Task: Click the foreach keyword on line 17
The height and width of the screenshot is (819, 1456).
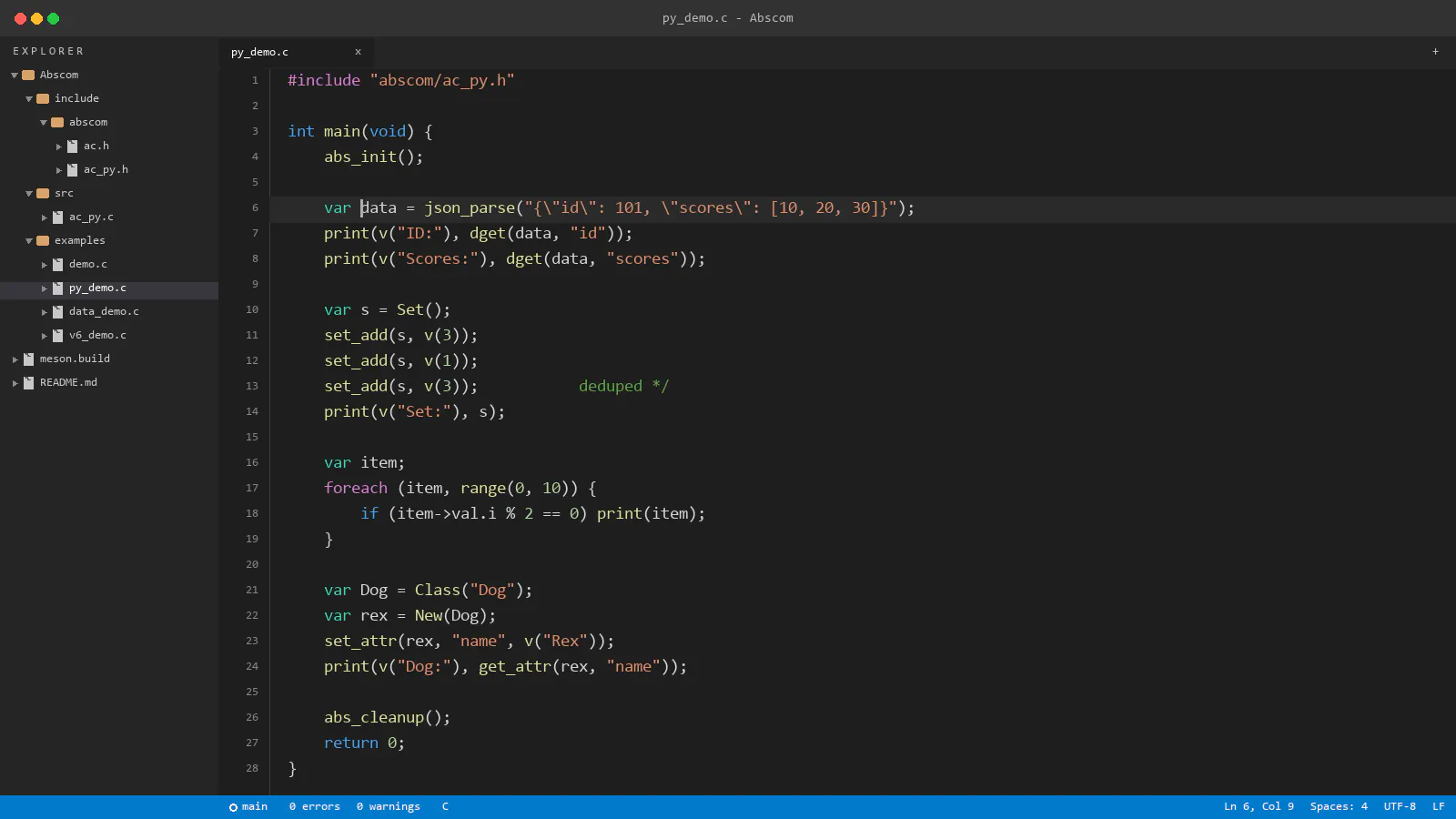Action: coord(356,488)
